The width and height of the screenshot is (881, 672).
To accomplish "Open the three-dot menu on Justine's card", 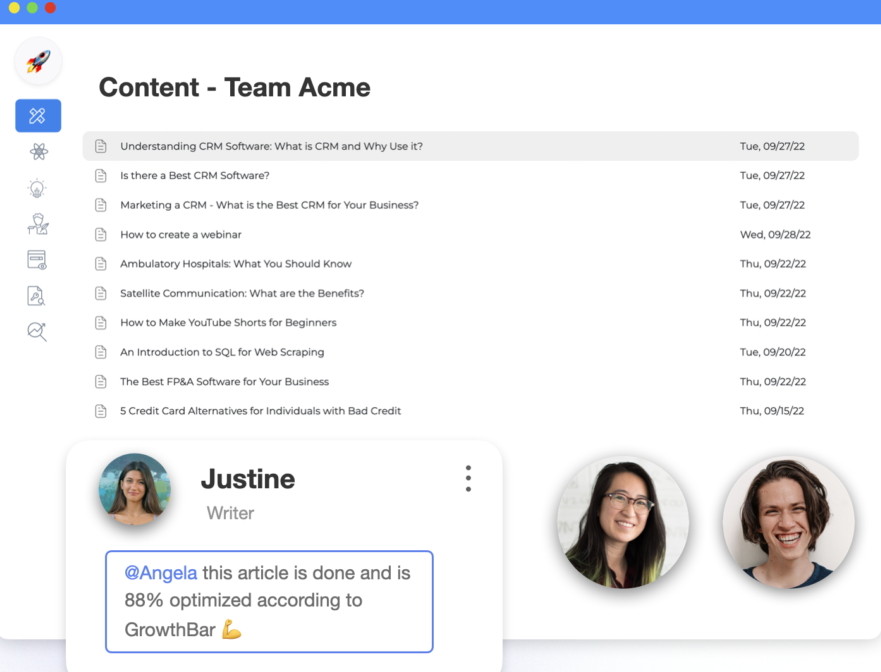I will coord(468,479).
